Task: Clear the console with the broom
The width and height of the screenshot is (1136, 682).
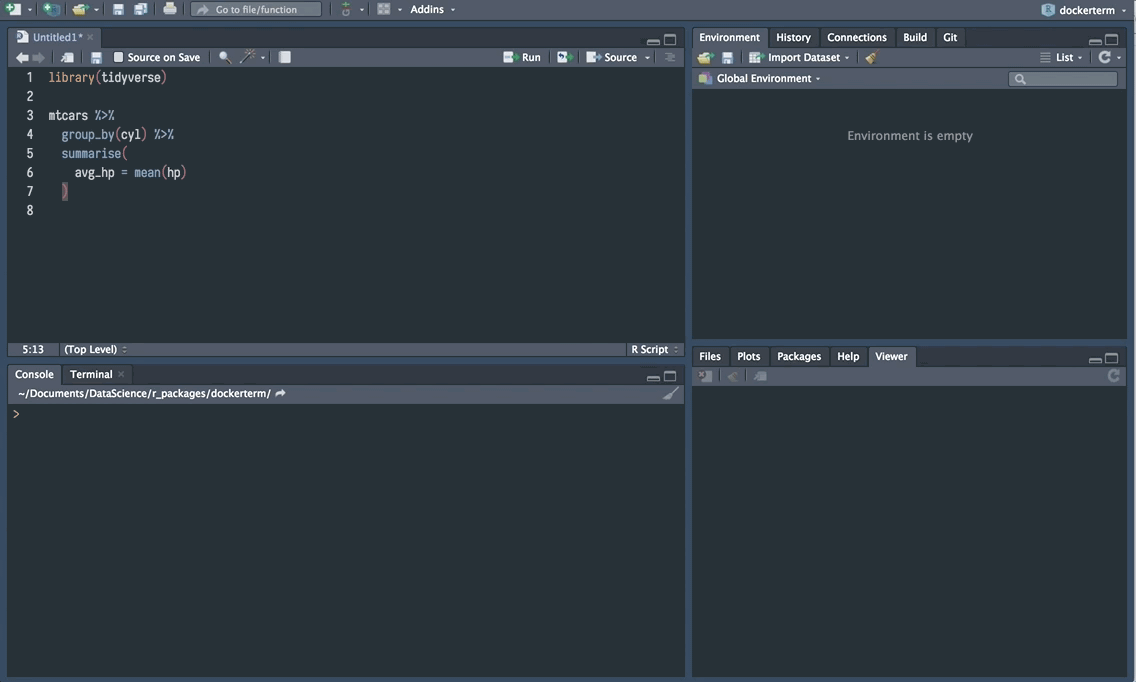Action: coord(671,394)
